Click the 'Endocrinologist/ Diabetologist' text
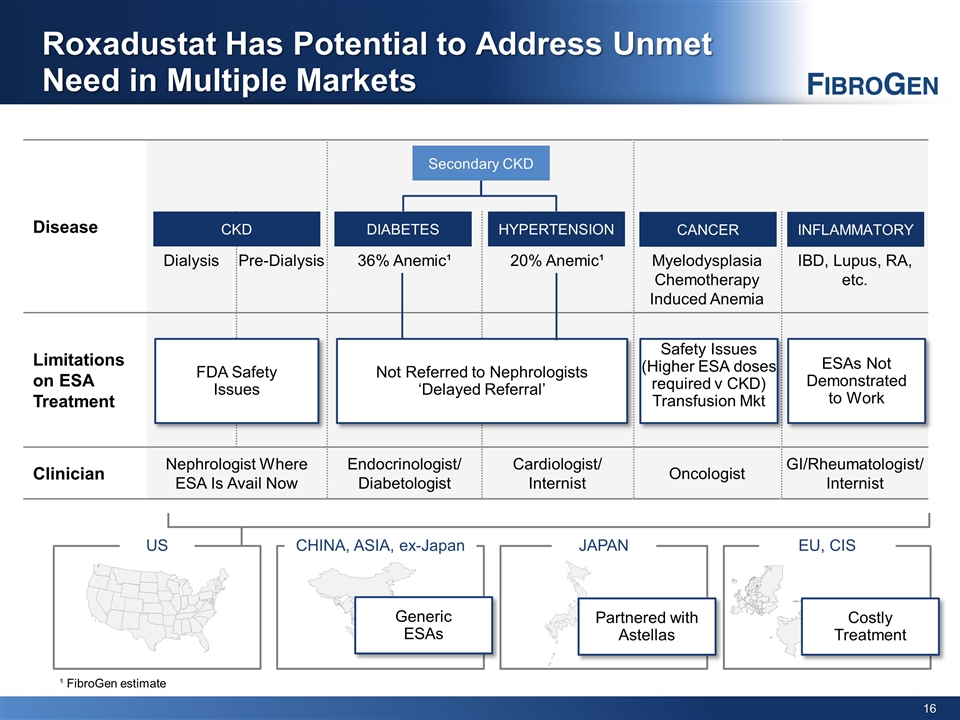This screenshot has width=960, height=720. pyautogui.click(x=404, y=474)
